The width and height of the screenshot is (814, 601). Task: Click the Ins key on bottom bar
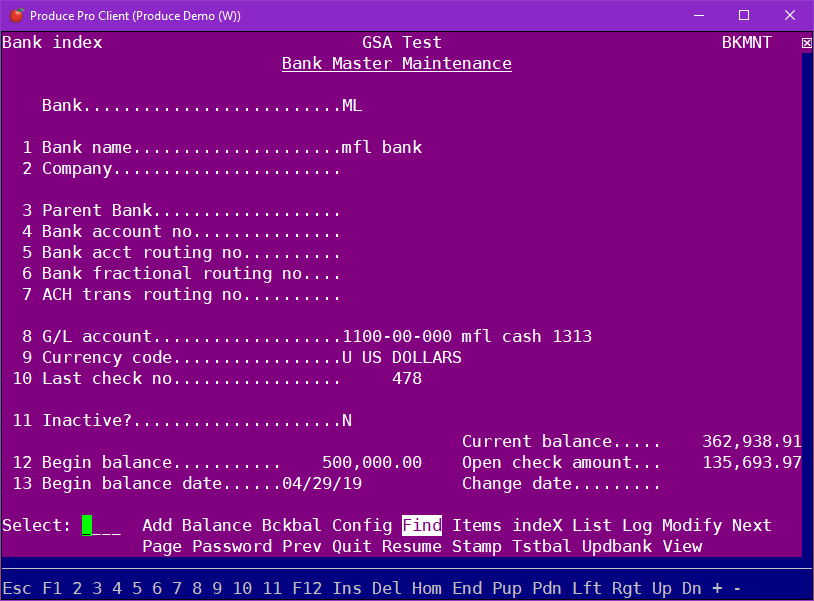pos(347,589)
